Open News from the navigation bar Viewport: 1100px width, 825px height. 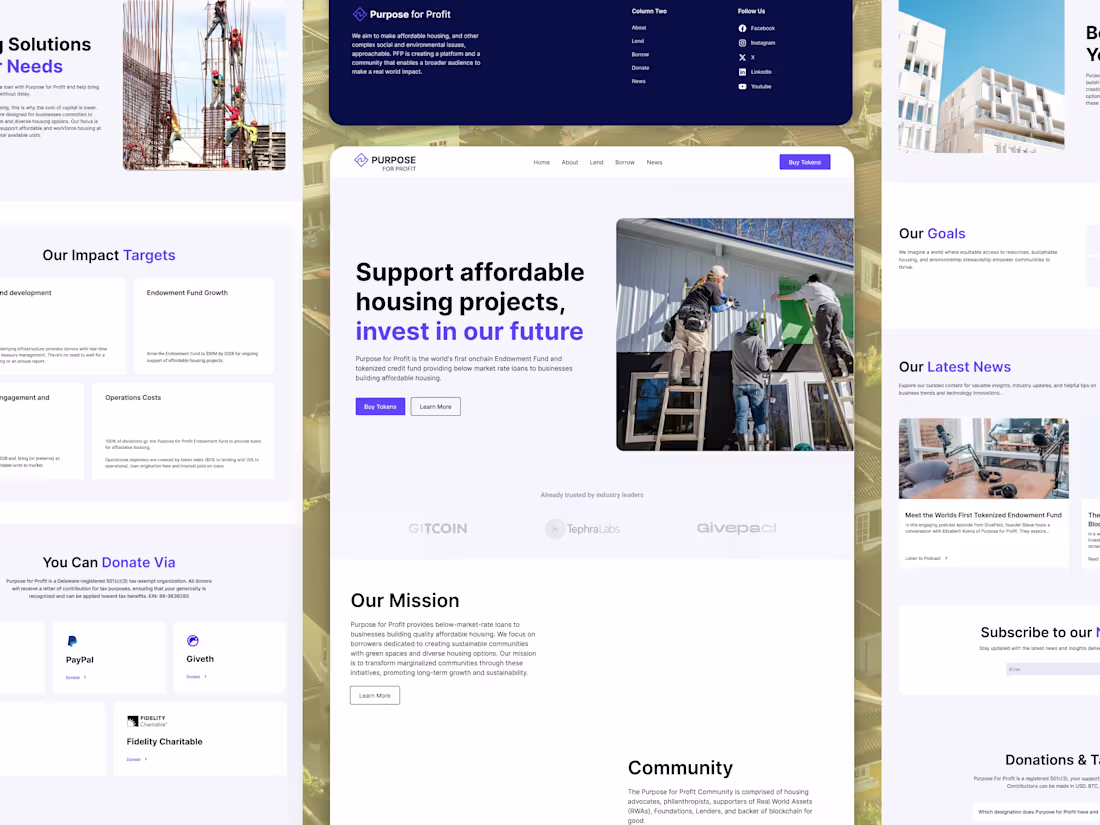[654, 161]
